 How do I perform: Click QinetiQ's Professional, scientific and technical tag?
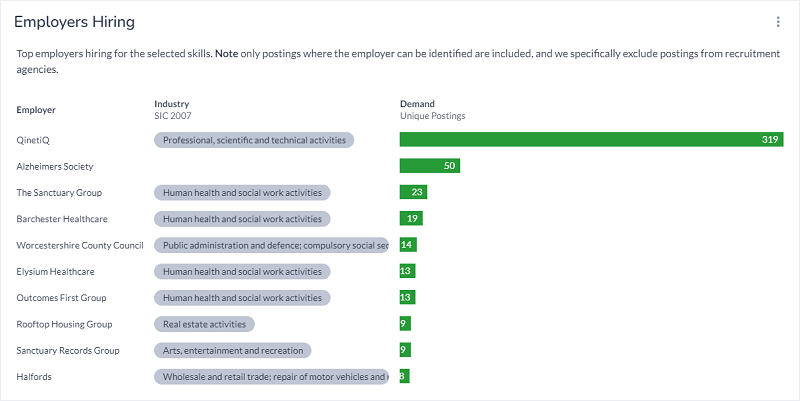[254, 140]
